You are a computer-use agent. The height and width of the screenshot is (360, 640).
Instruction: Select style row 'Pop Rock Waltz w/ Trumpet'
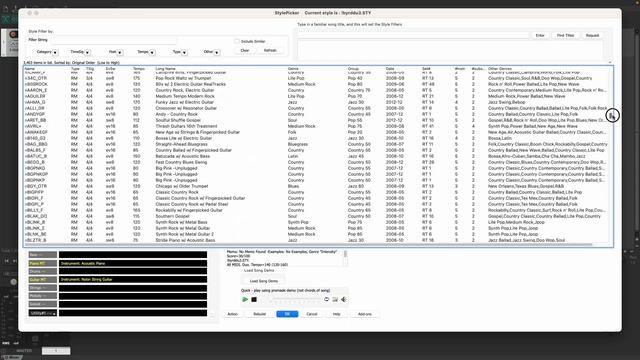click(316, 78)
